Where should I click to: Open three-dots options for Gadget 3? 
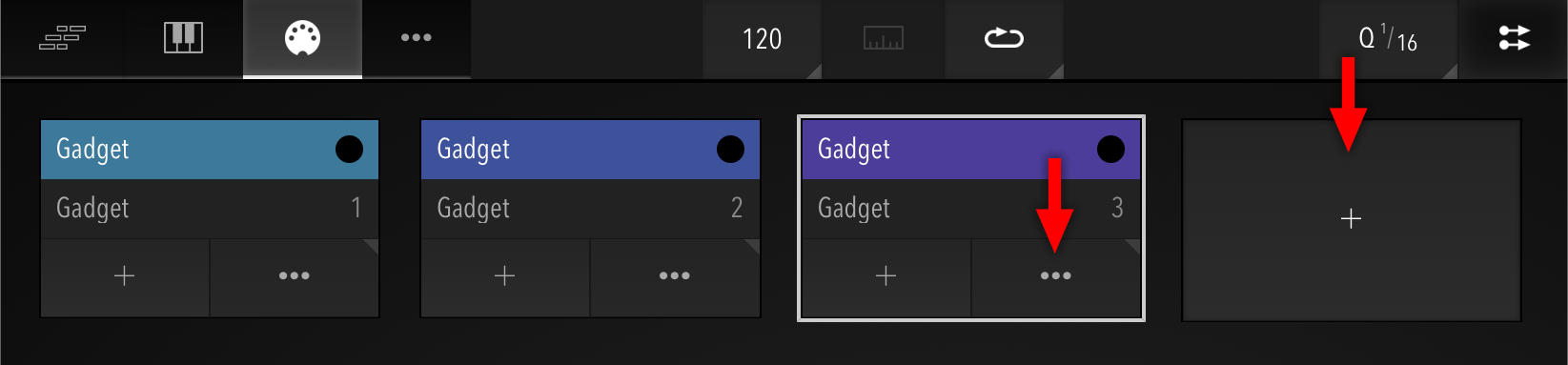[1055, 276]
